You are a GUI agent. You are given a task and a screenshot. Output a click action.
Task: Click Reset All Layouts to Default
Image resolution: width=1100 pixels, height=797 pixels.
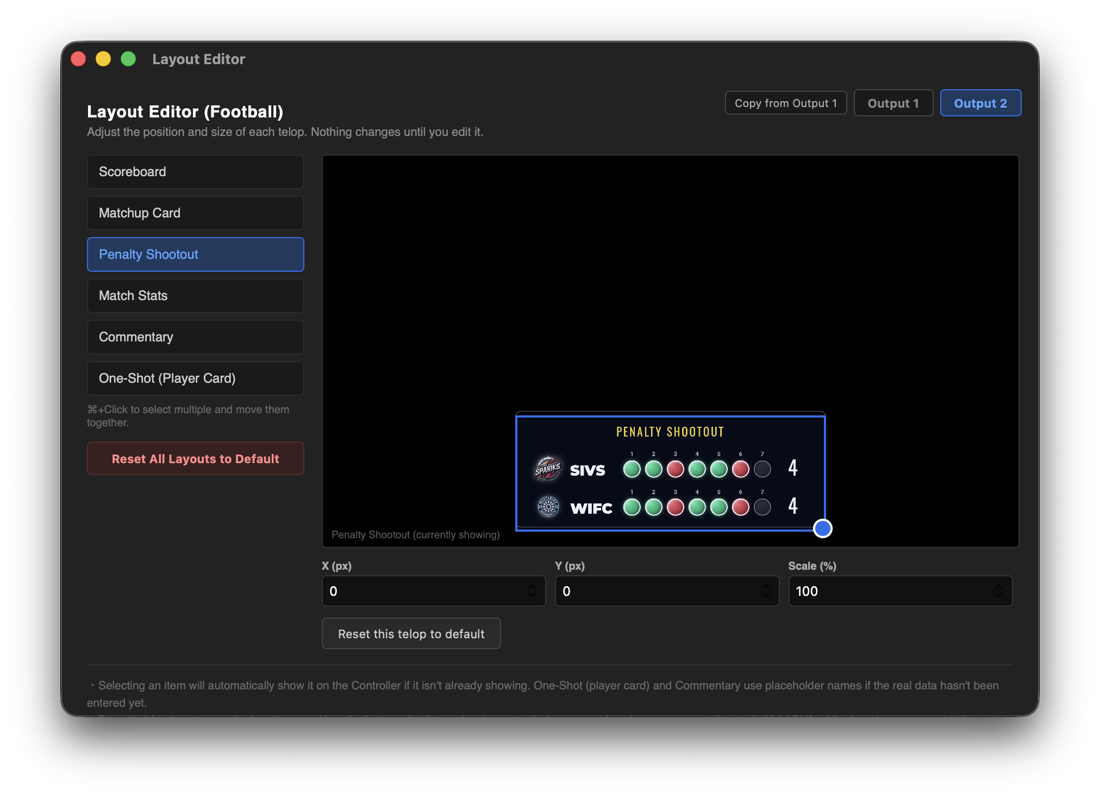195,459
